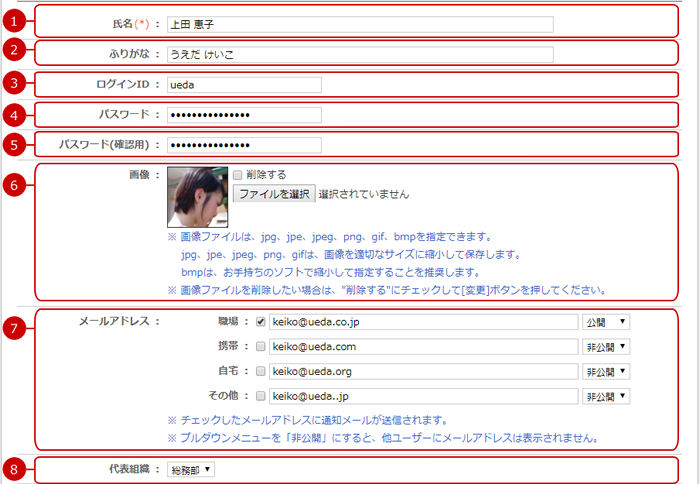The height and width of the screenshot is (484, 700).
Task: Click the user profile photo thumbnail
Action: [197, 196]
